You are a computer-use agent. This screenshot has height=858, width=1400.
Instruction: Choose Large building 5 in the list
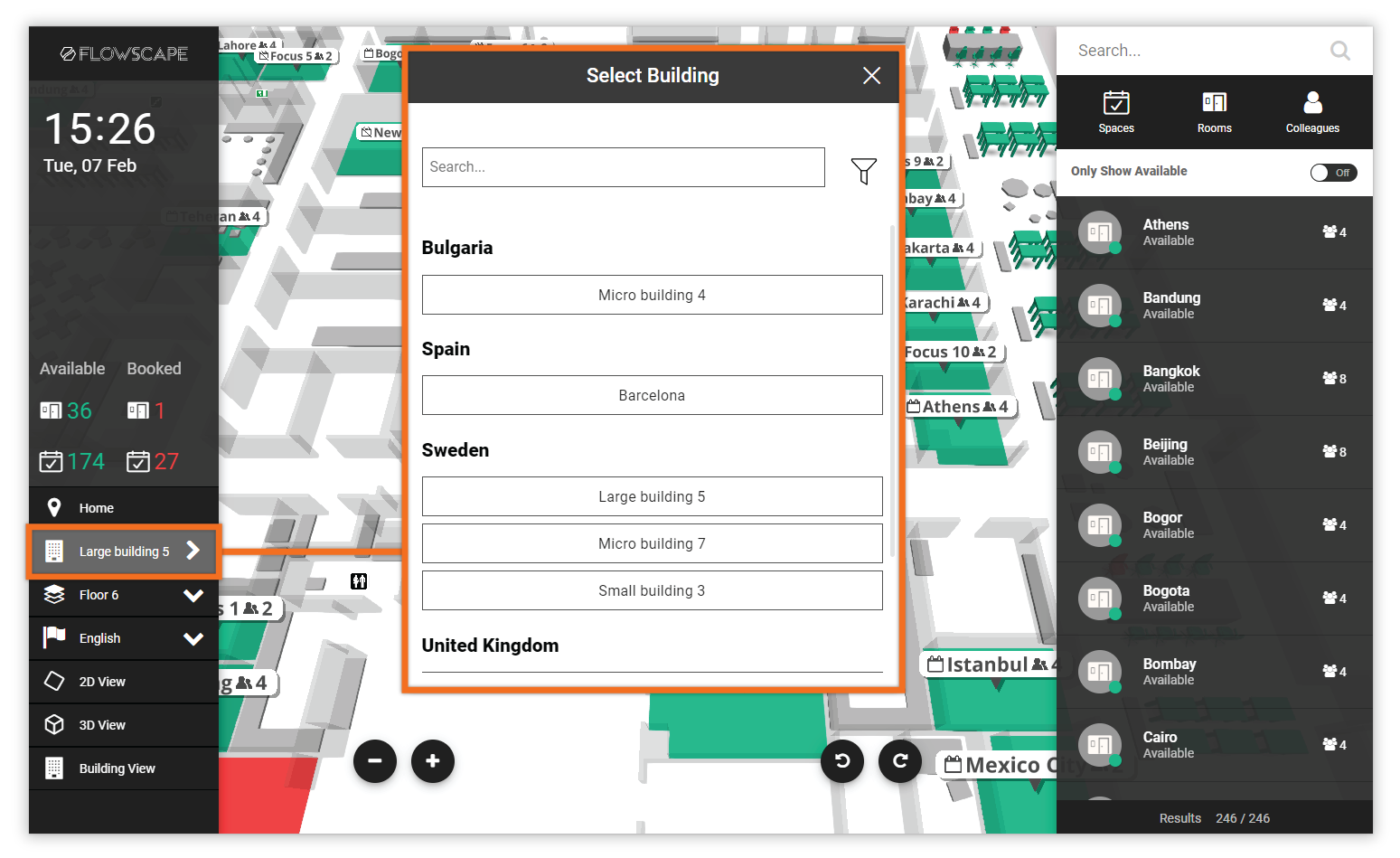pos(653,496)
